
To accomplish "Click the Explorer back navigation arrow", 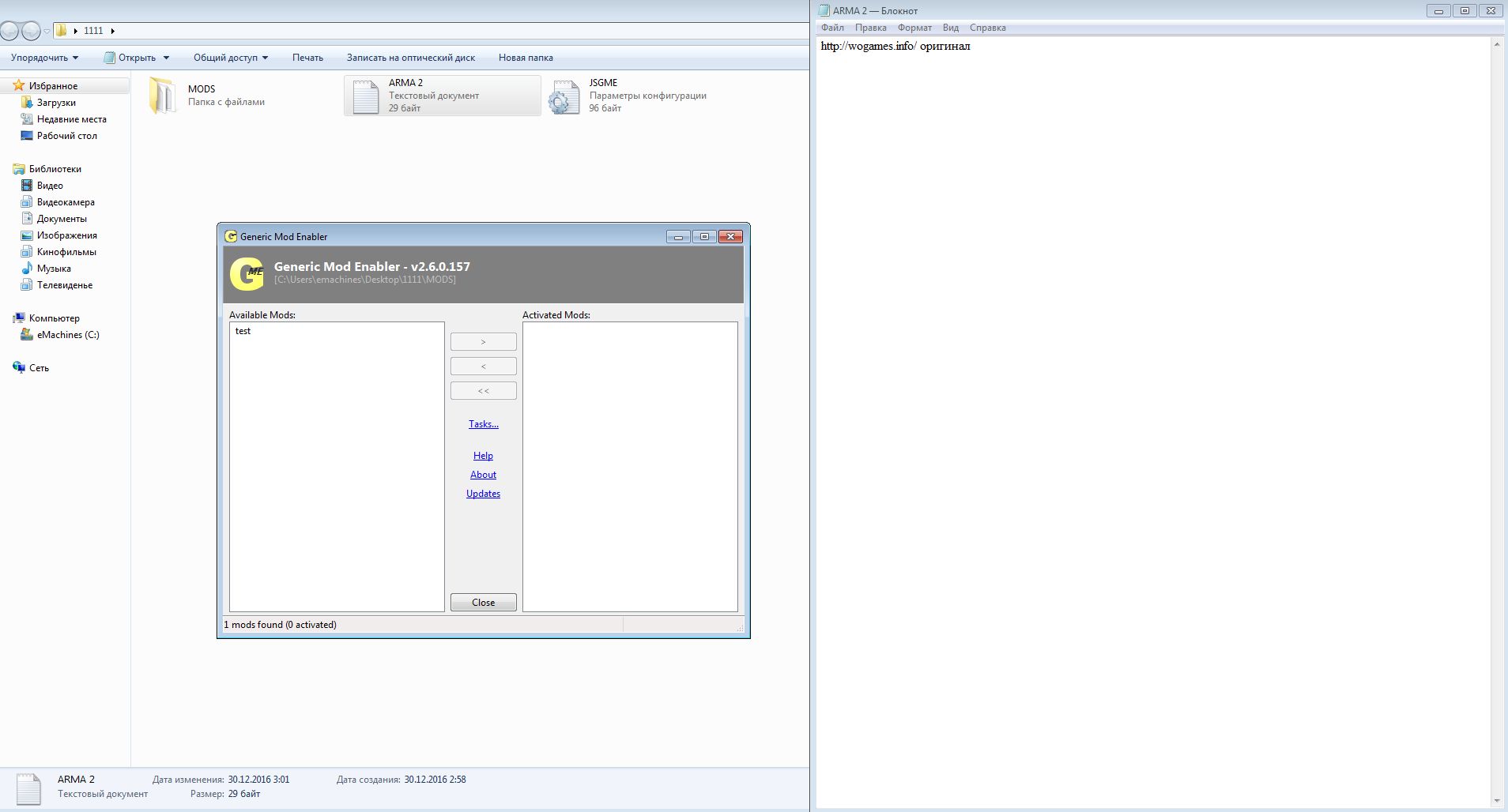I will [x=9, y=31].
